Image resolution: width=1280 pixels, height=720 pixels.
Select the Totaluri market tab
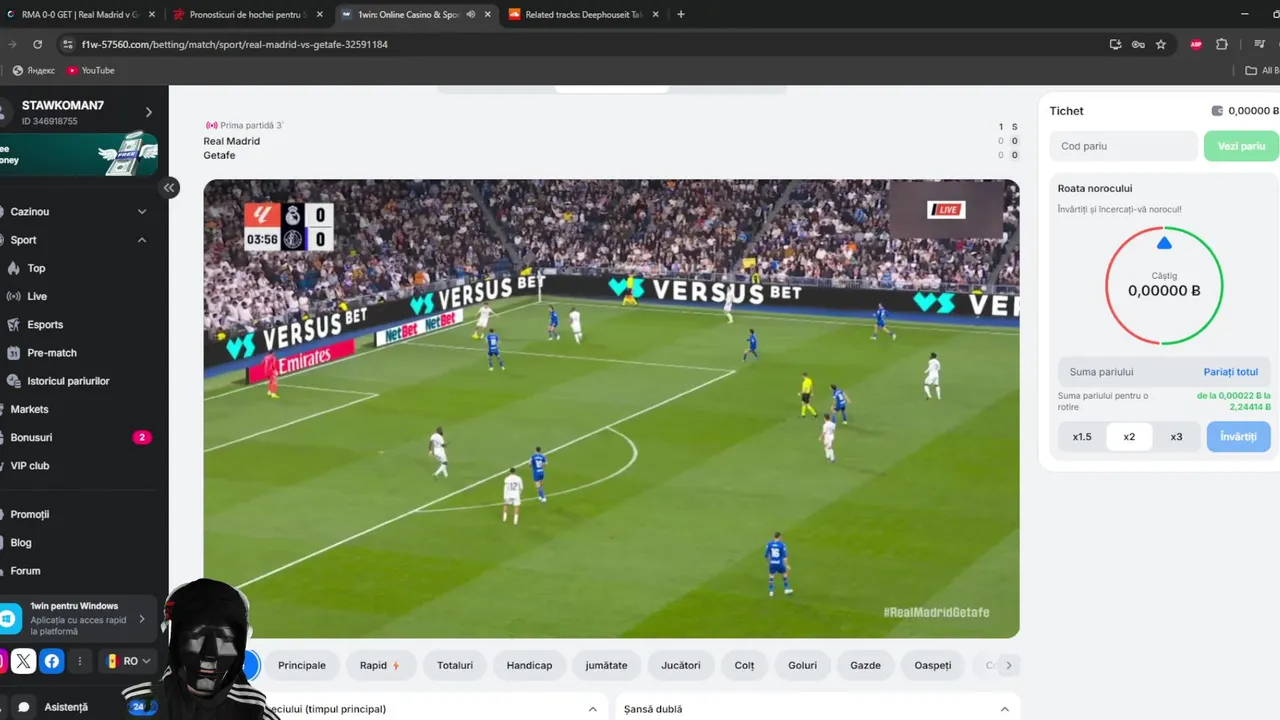click(x=455, y=665)
